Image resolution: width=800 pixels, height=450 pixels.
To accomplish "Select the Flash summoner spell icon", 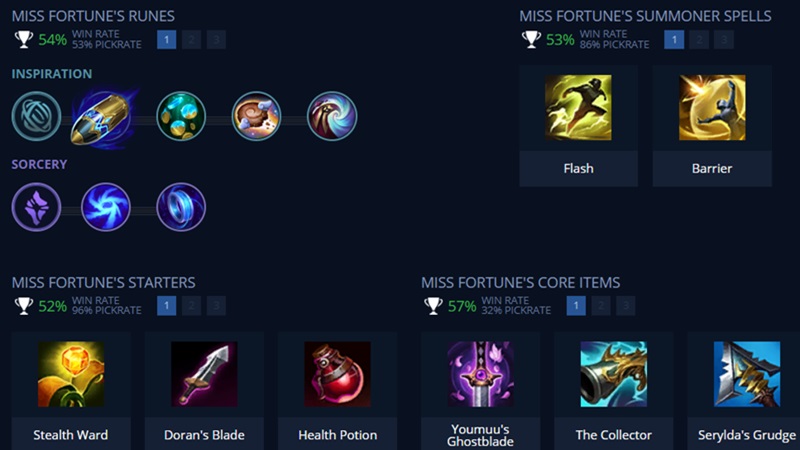I will click(x=578, y=108).
